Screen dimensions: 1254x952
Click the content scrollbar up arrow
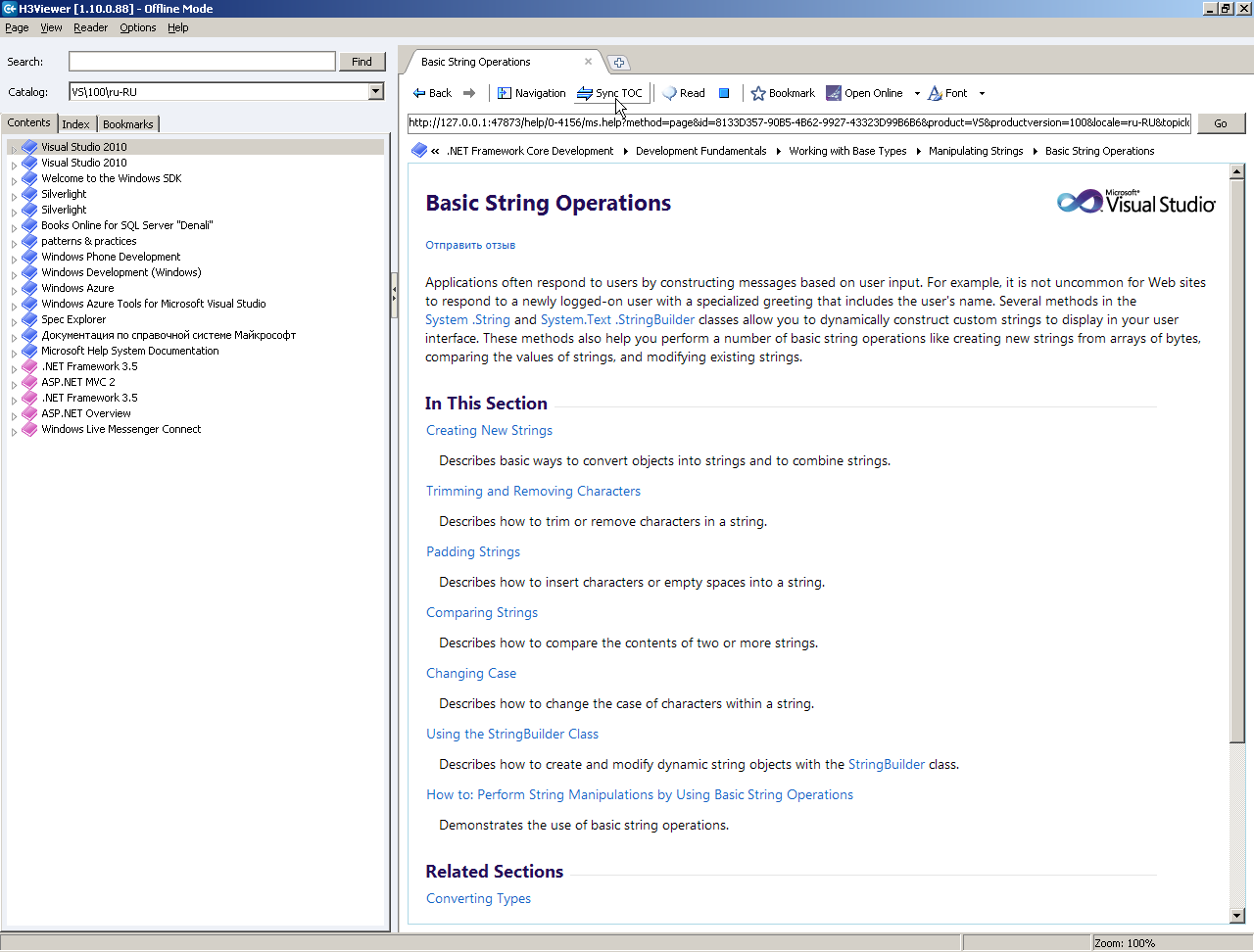pos(1237,171)
